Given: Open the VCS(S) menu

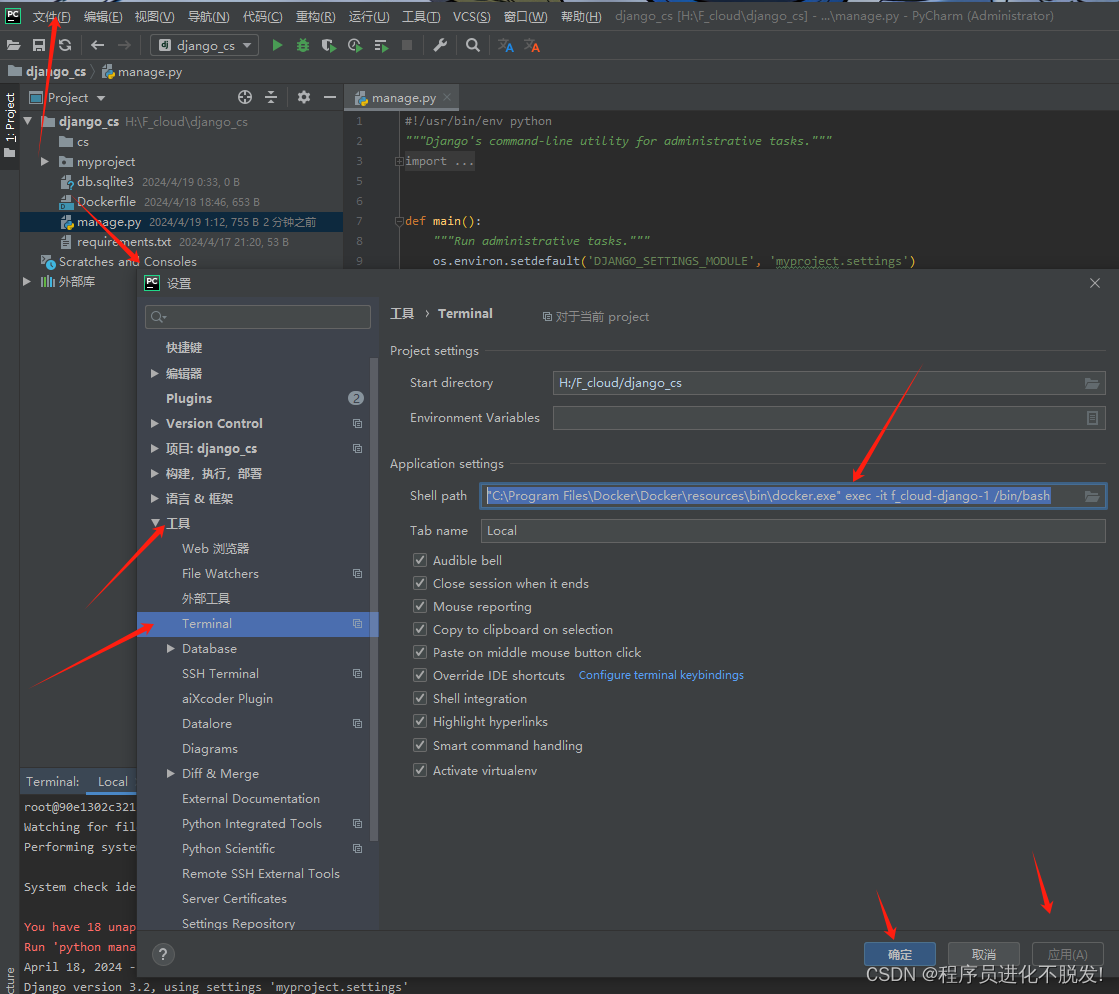Looking at the screenshot, I should (472, 16).
